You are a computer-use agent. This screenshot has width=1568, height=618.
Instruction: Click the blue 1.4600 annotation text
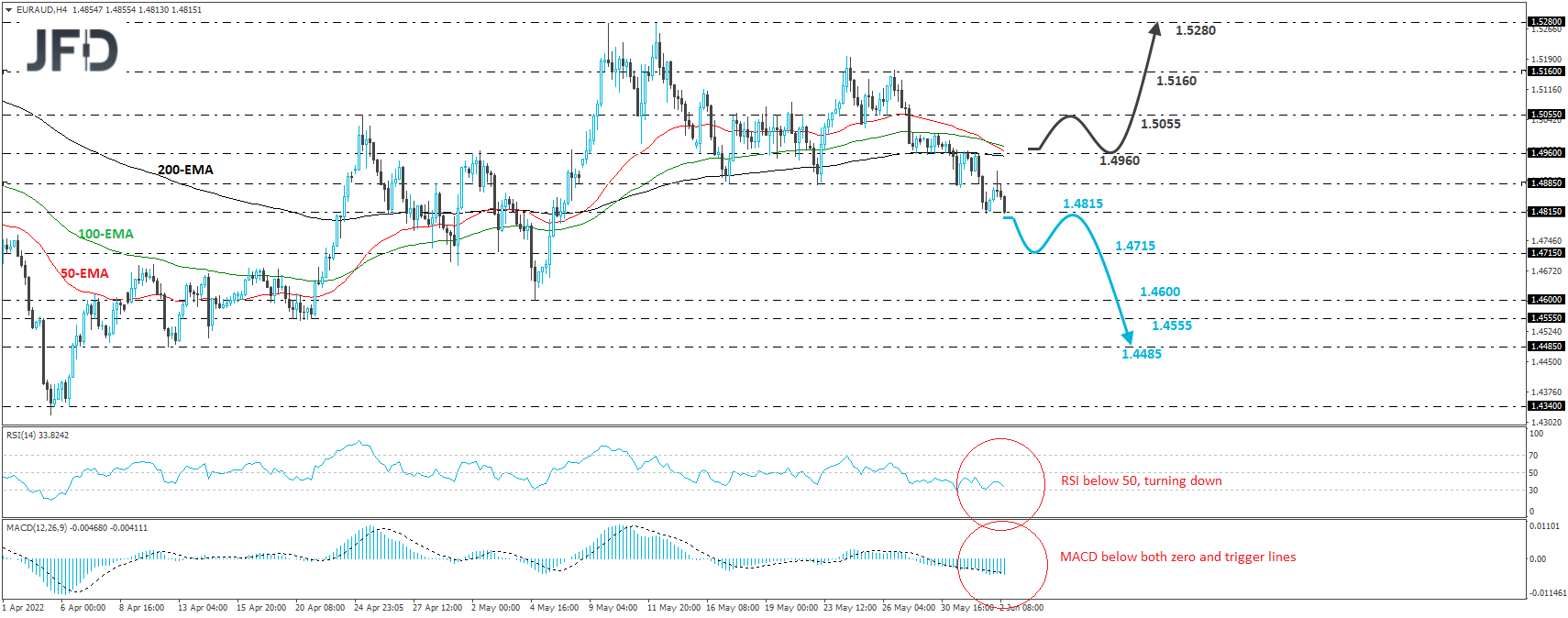pos(1160,292)
